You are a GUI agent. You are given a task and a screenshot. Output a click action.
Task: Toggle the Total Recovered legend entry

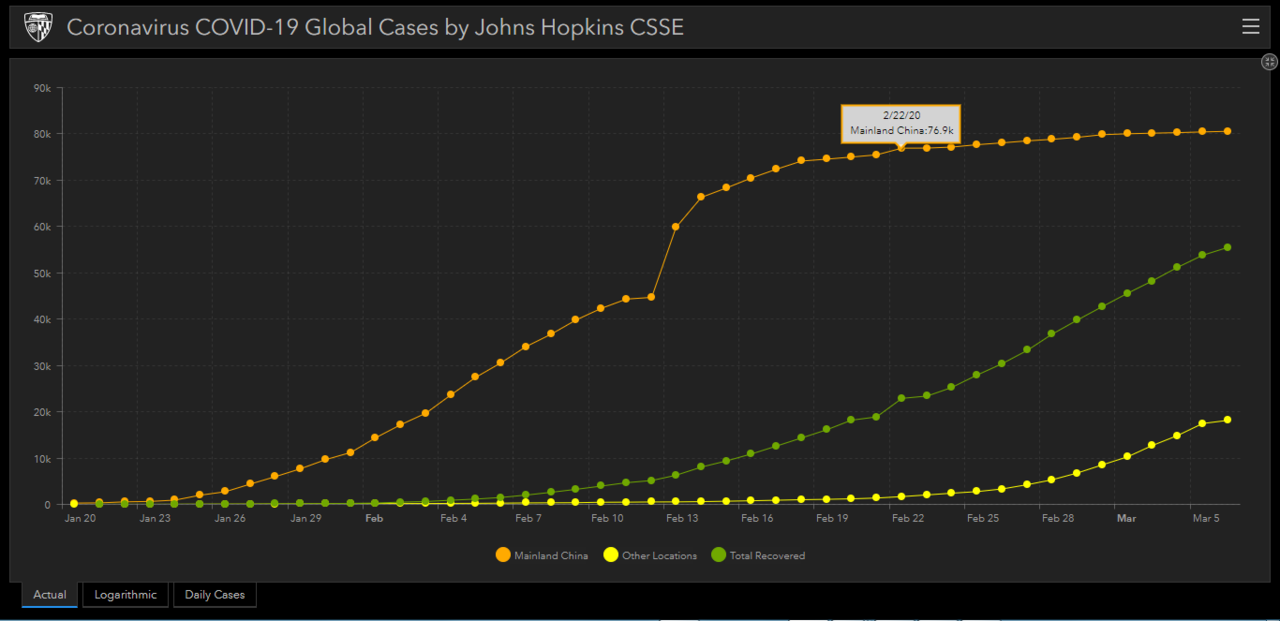pyautogui.click(x=758, y=555)
